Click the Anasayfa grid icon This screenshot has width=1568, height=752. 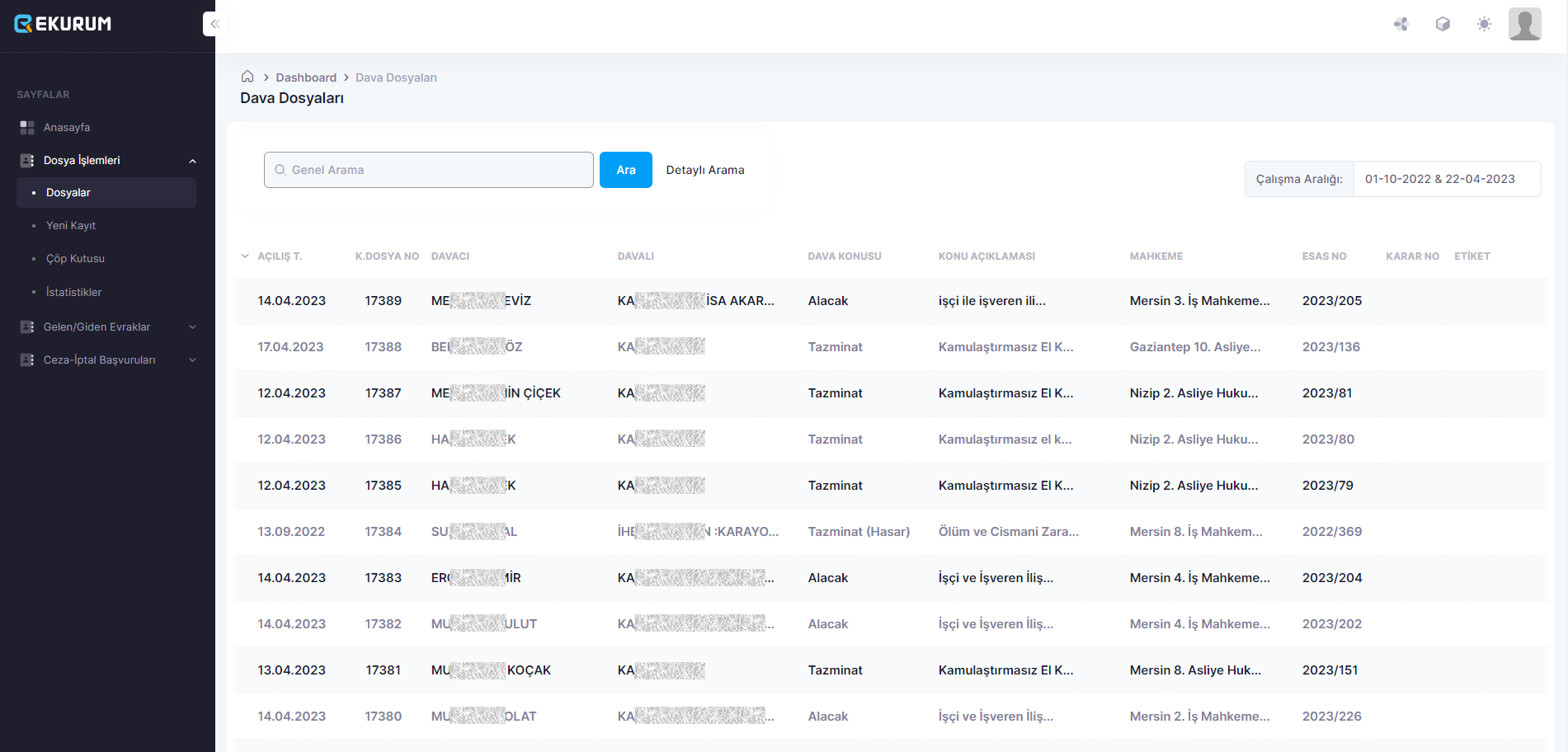point(27,128)
